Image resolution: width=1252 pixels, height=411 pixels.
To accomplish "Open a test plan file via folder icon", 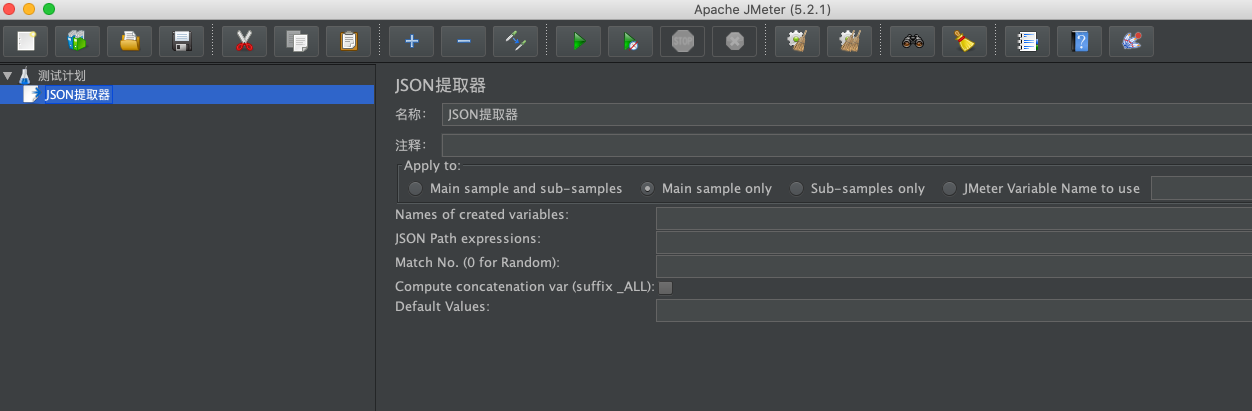I will click(x=129, y=41).
